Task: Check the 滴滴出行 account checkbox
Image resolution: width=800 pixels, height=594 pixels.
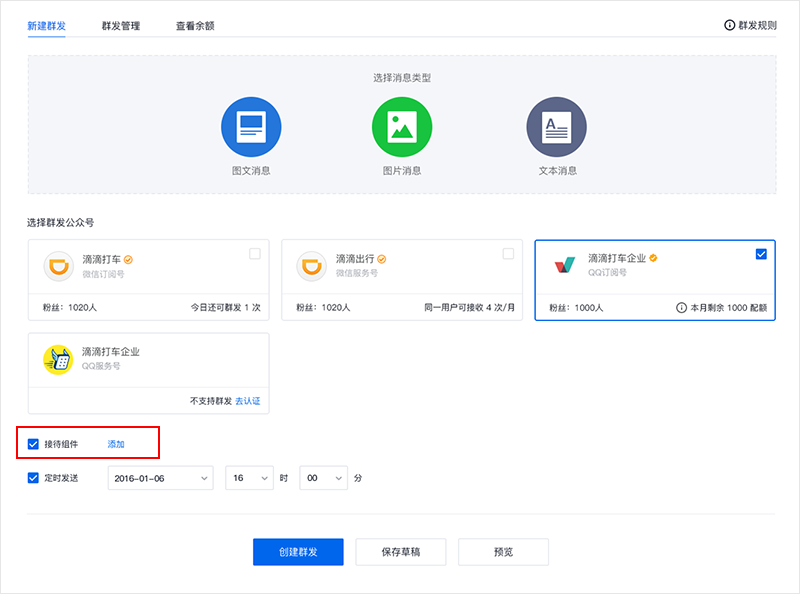Action: (508, 254)
